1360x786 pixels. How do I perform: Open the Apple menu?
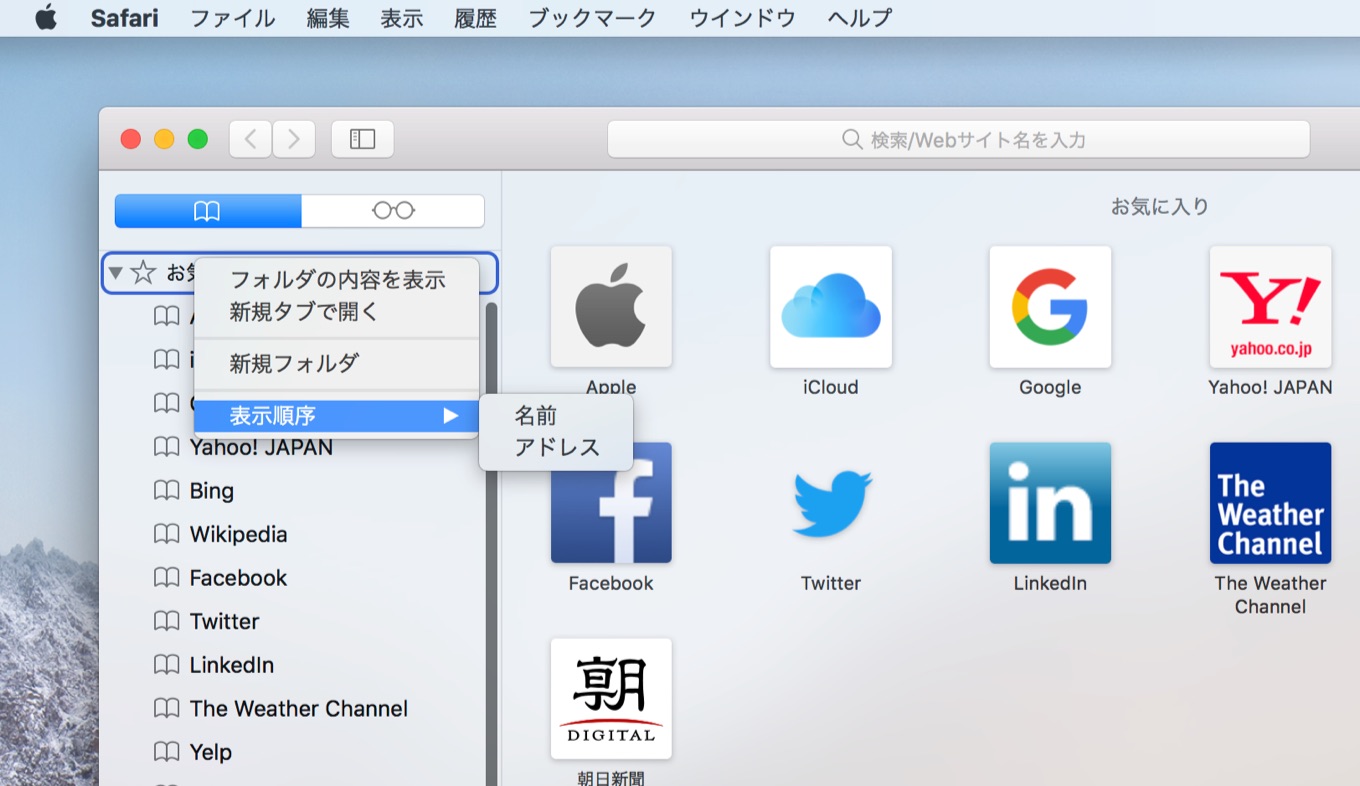[46, 18]
